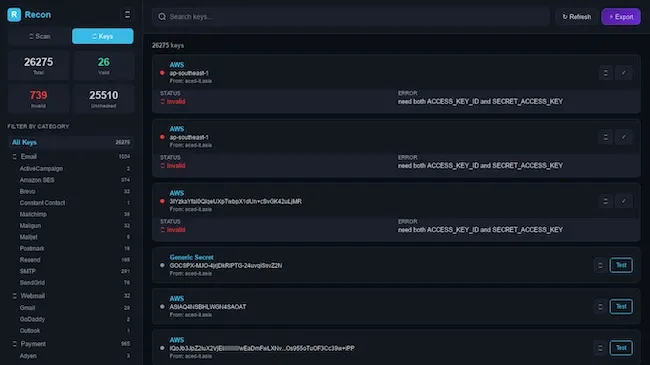Image resolution: width=650 pixels, height=365 pixels.
Task: Test the AWS ASIAQ4NSBHL key
Action: pyautogui.click(x=621, y=307)
